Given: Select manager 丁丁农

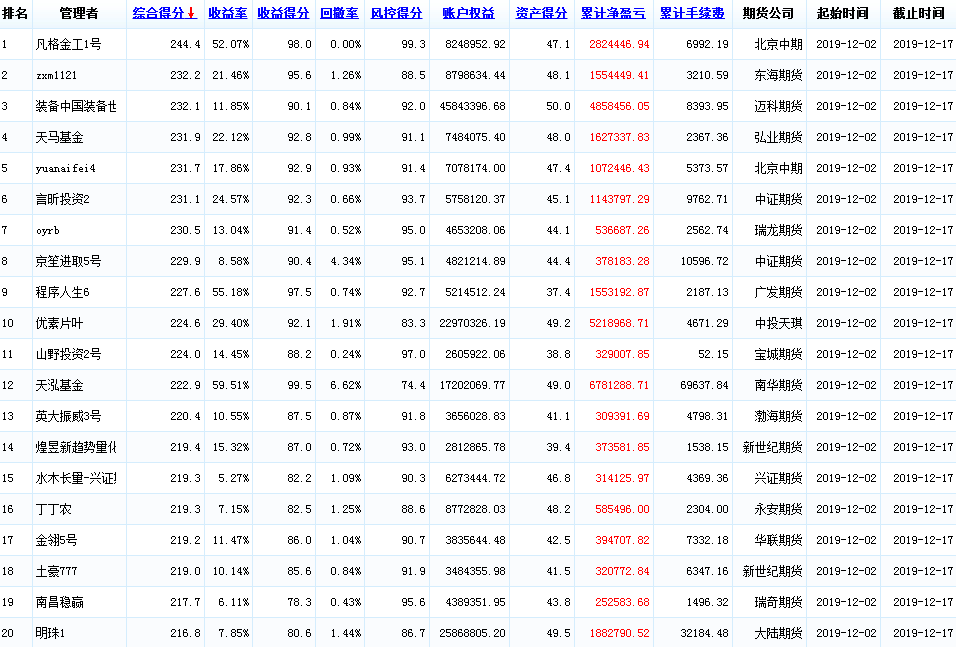Looking at the screenshot, I should coord(54,509).
